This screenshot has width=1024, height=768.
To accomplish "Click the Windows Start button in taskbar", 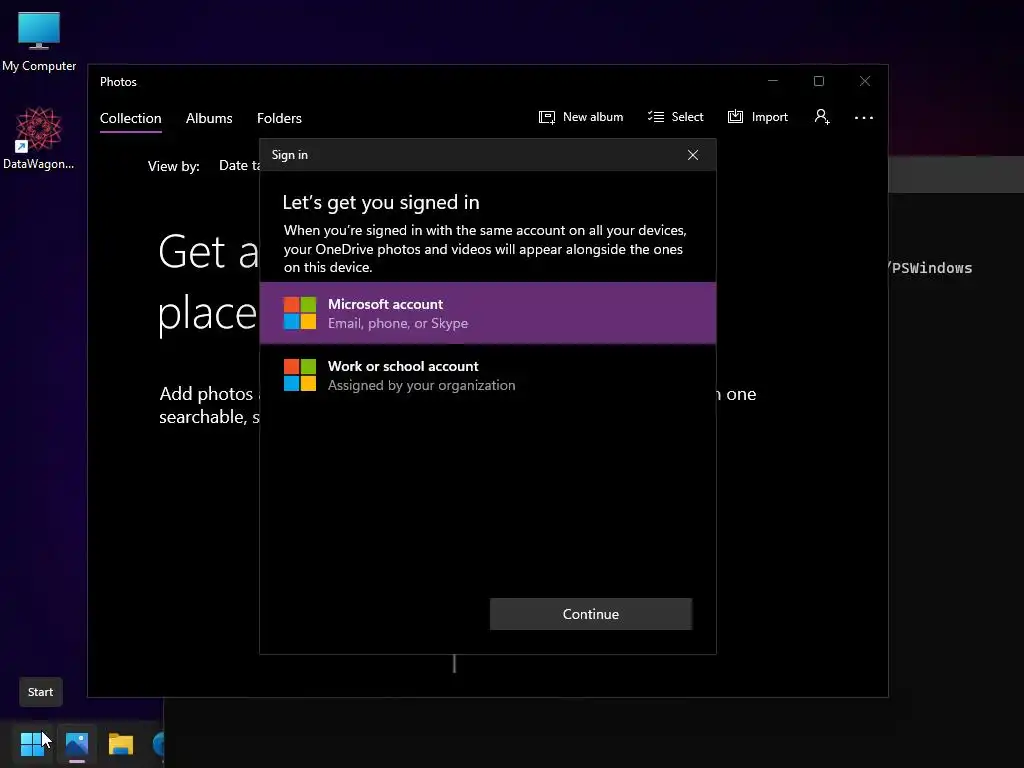I will (x=32, y=743).
